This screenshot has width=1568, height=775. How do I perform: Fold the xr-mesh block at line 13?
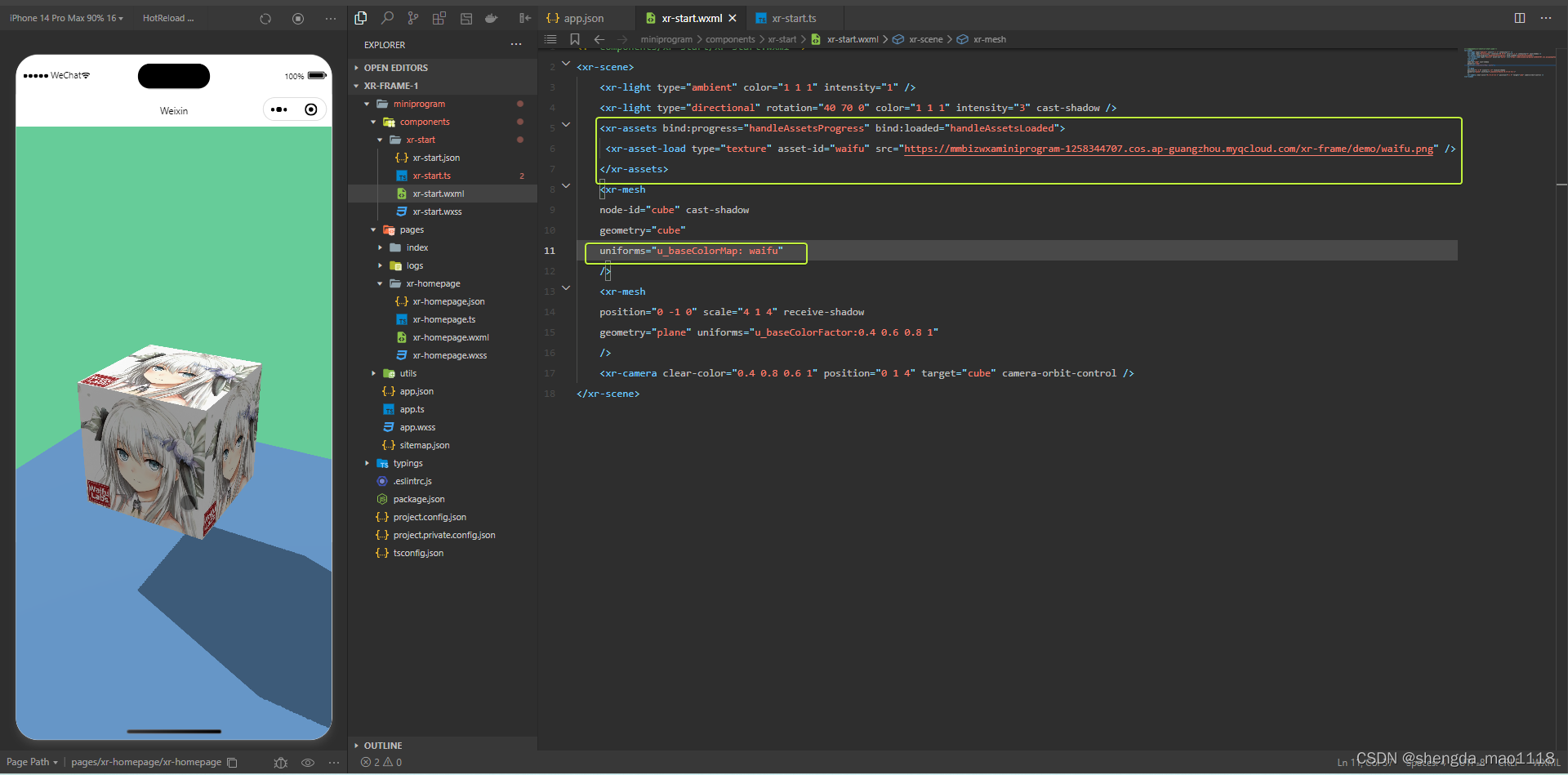coord(566,288)
